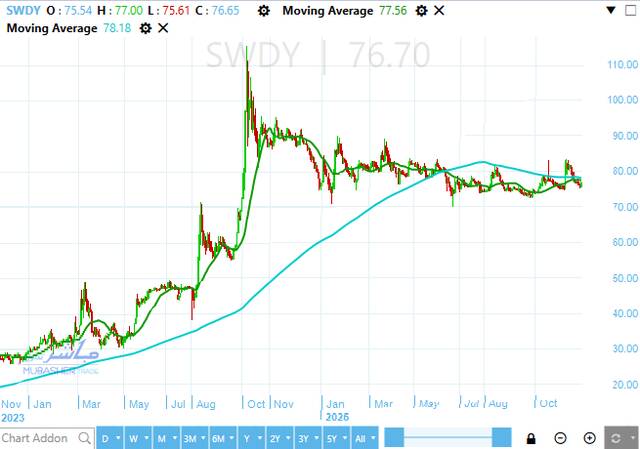Click the search magnifier in Chart Addon
The width and height of the screenshot is (640, 449).
pyautogui.click(x=83, y=438)
